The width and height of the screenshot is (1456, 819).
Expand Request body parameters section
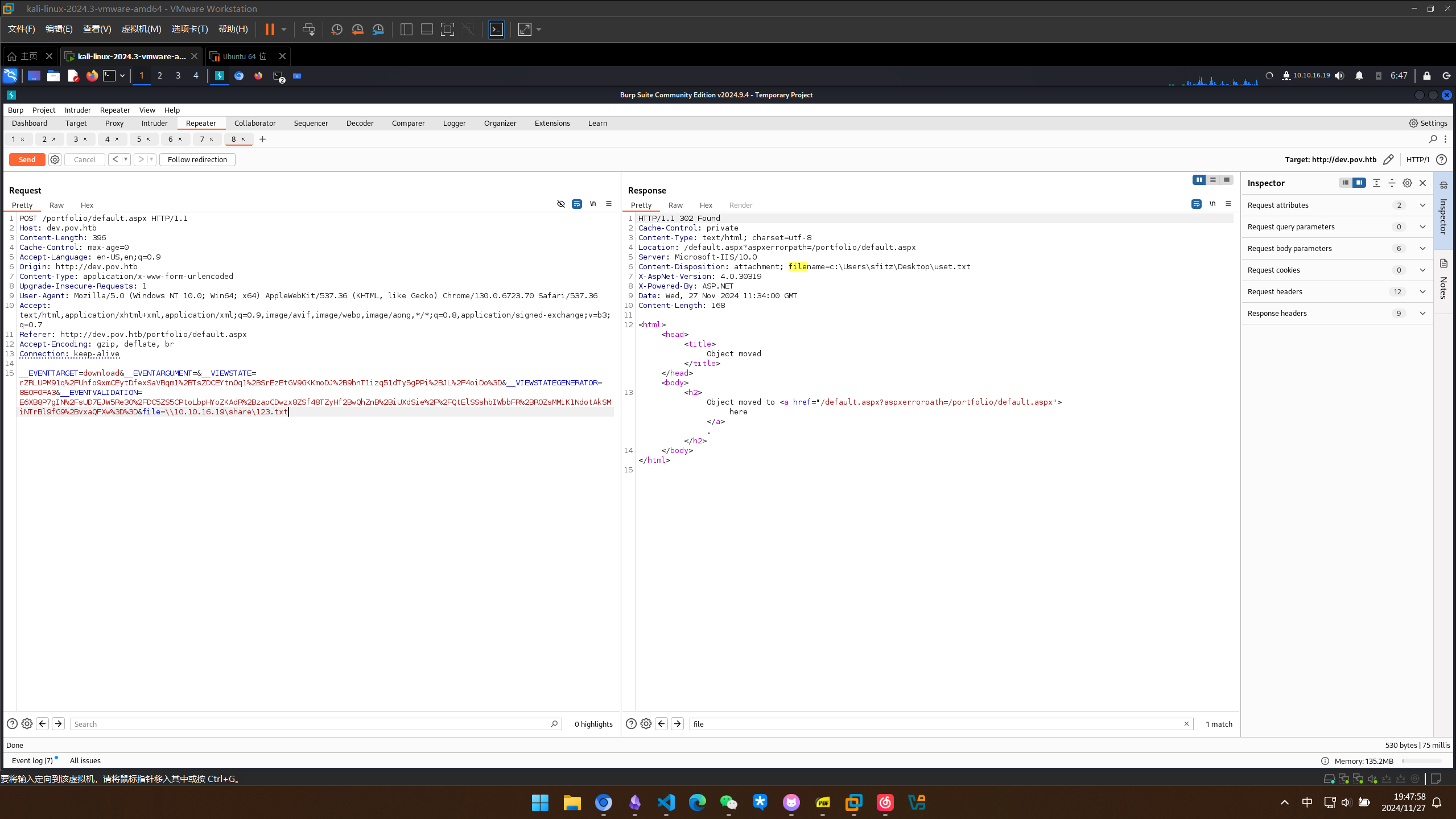[x=1422, y=248]
